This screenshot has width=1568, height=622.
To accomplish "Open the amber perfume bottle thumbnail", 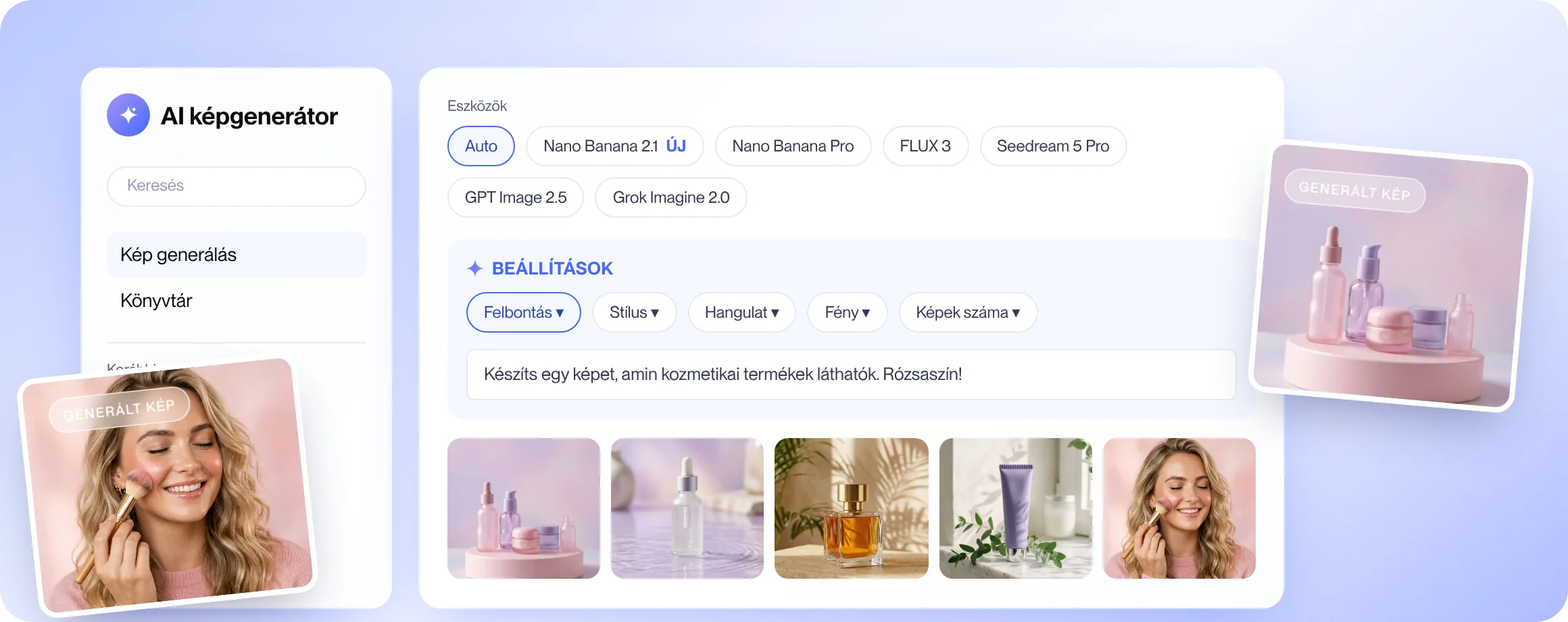I will point(852,508).
